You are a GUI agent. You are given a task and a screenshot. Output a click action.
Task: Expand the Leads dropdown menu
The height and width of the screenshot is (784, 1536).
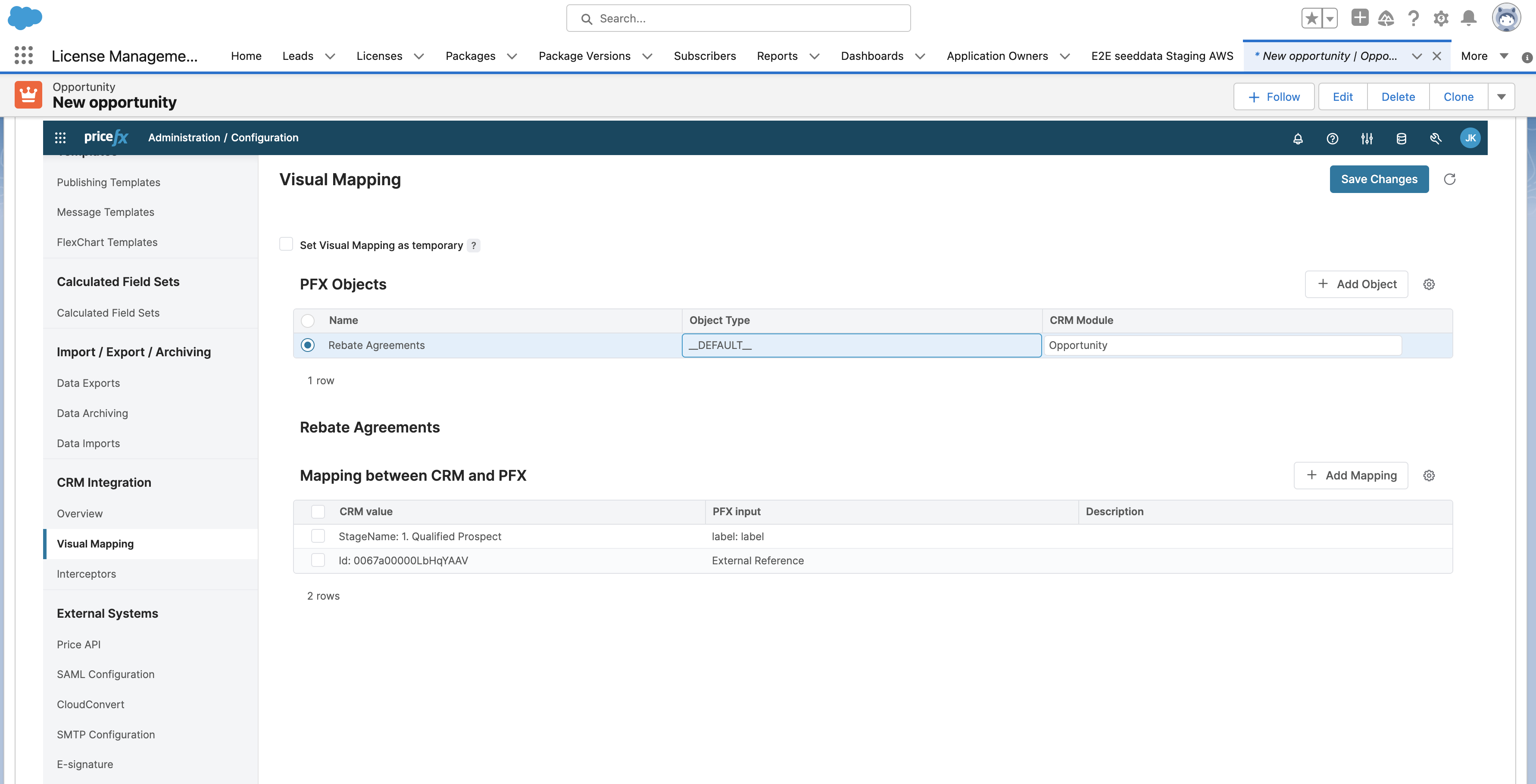click(330, 56)
